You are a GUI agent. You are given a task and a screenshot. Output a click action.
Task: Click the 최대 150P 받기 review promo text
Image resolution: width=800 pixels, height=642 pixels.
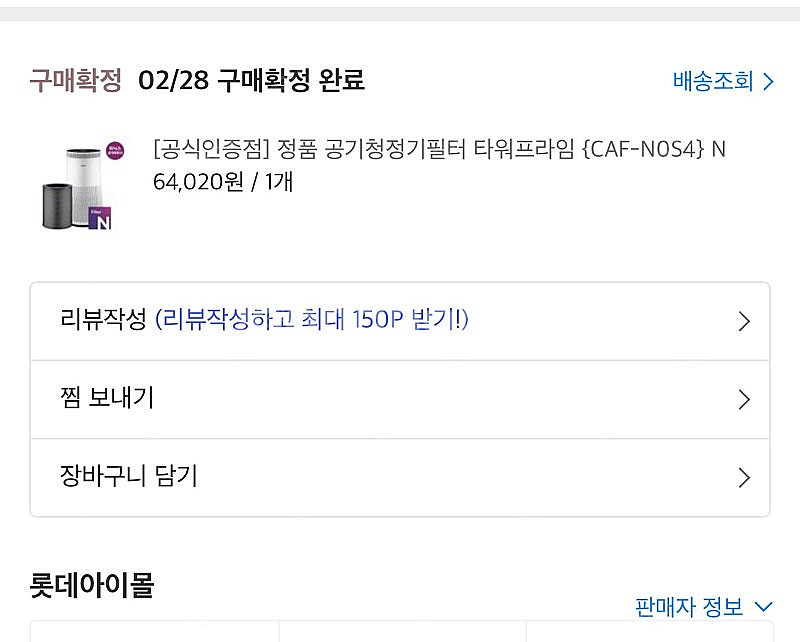[312, 320]
